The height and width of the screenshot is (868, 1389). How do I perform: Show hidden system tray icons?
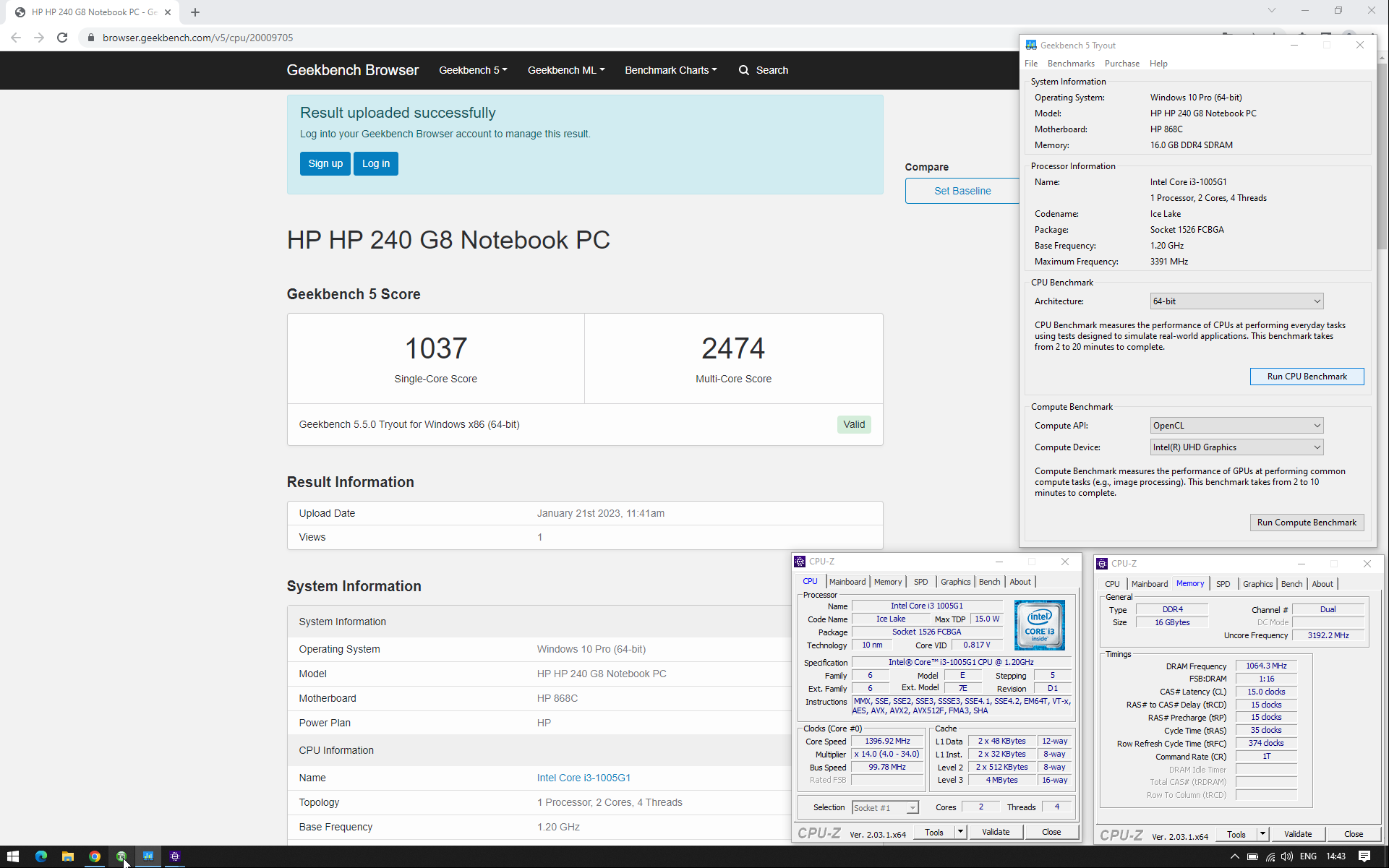click(1234, 856)
